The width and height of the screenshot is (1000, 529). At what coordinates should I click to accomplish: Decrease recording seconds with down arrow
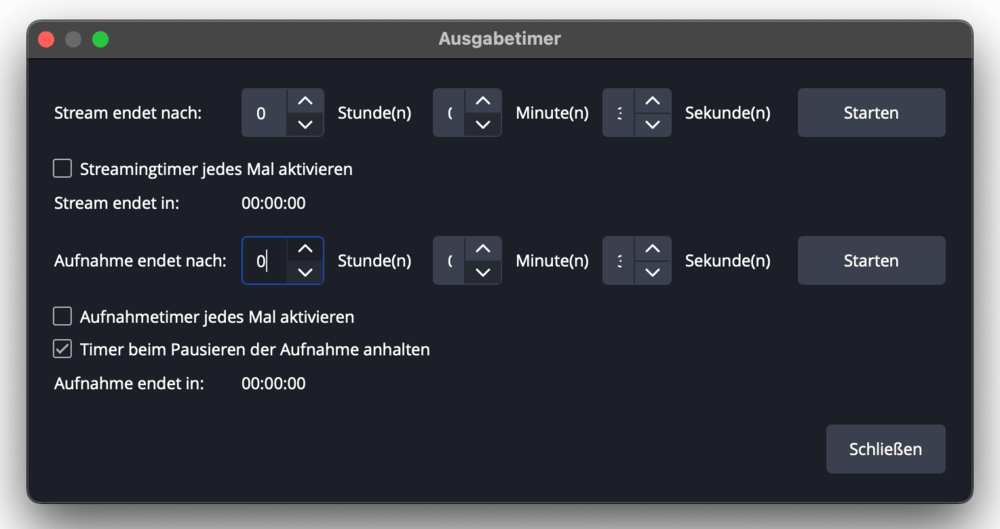[652, 273]
